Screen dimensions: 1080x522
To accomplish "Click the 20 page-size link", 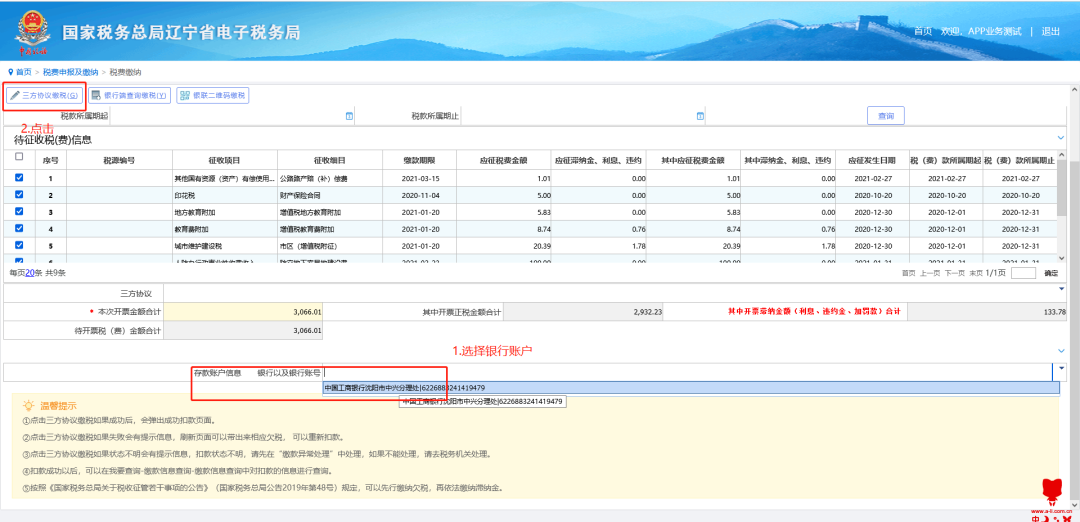I will tap(30, 273).
